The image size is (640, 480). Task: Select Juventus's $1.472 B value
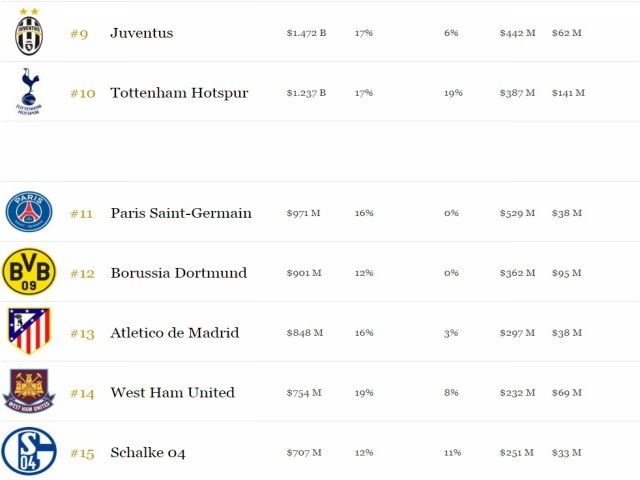coord(306,33)
